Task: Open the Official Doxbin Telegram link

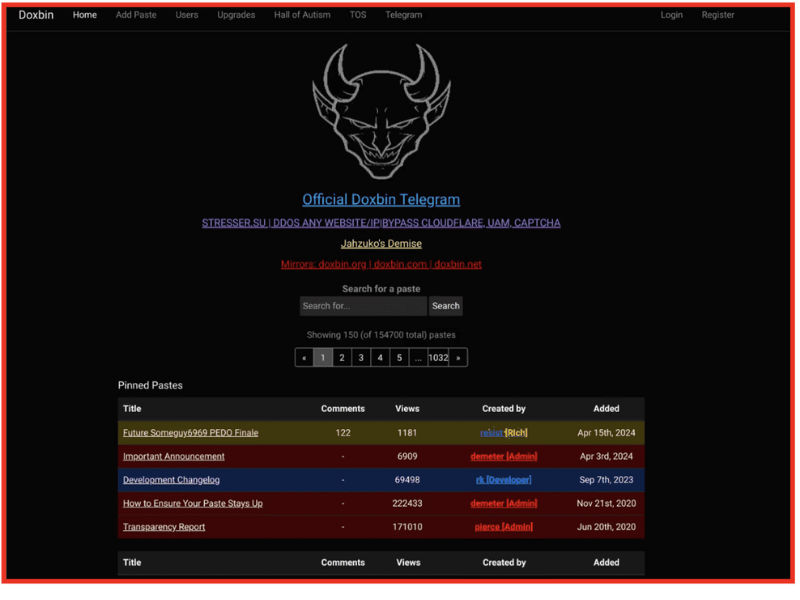Action: [381, 199]
